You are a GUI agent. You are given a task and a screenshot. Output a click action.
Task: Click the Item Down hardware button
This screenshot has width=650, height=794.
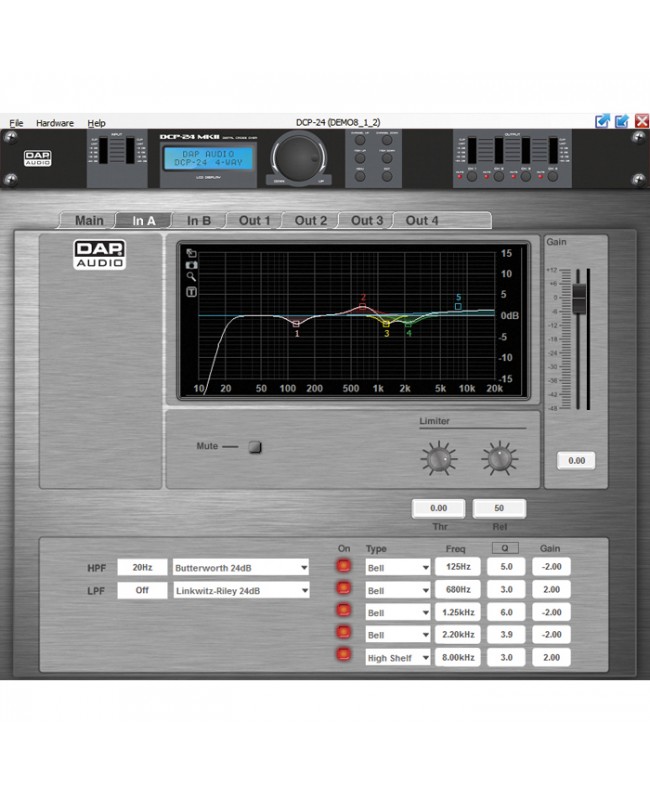click(x=387, y=158)
